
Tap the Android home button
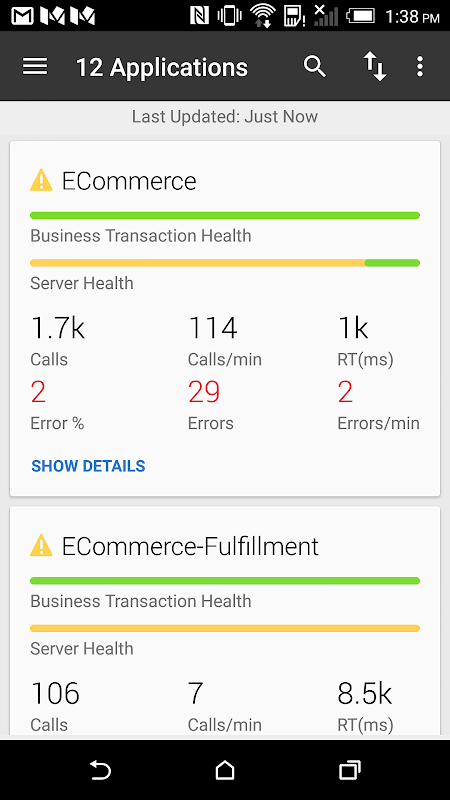(x=225, y=770)
